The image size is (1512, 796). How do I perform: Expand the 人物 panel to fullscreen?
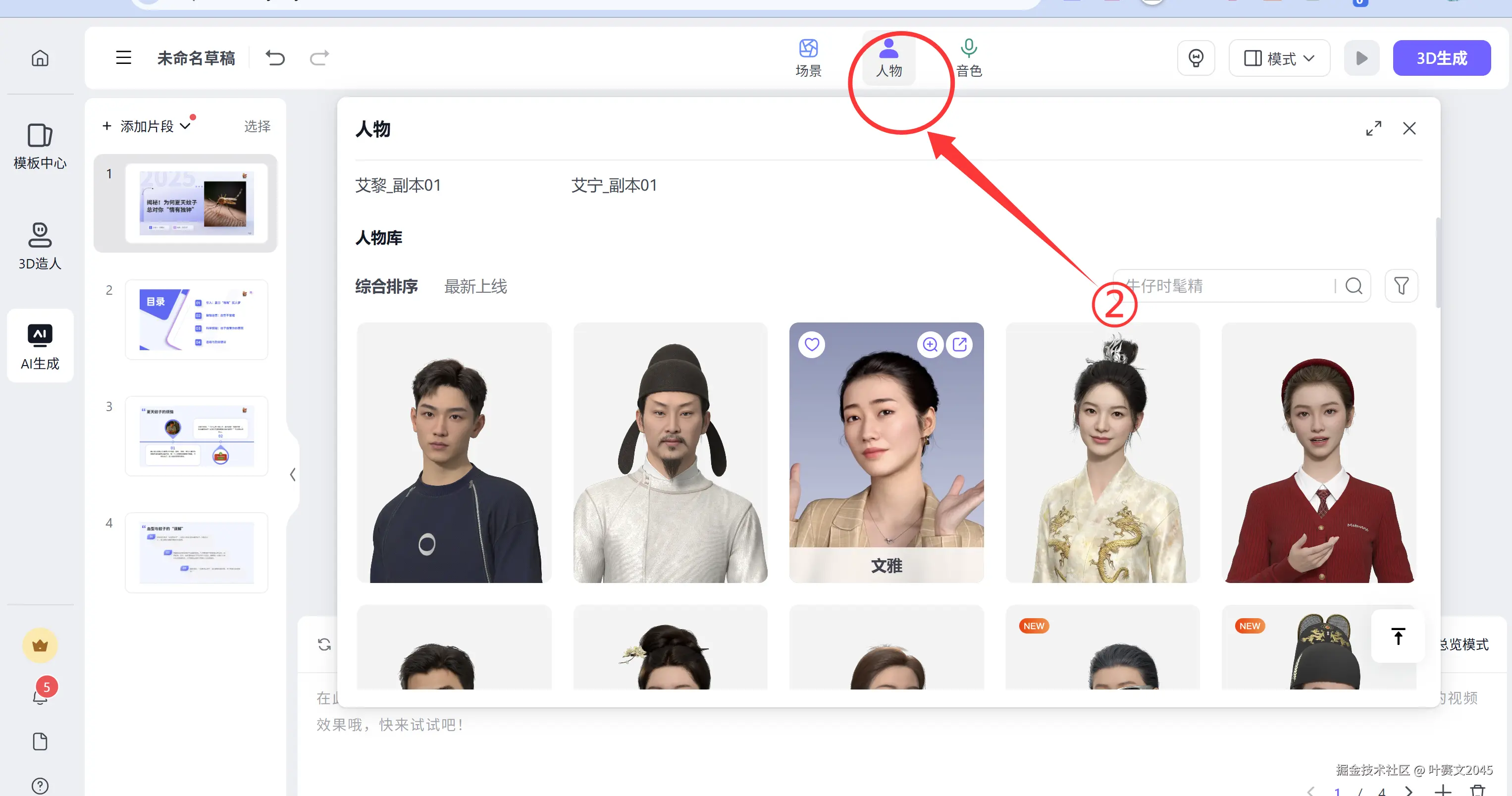point(1373,129)
